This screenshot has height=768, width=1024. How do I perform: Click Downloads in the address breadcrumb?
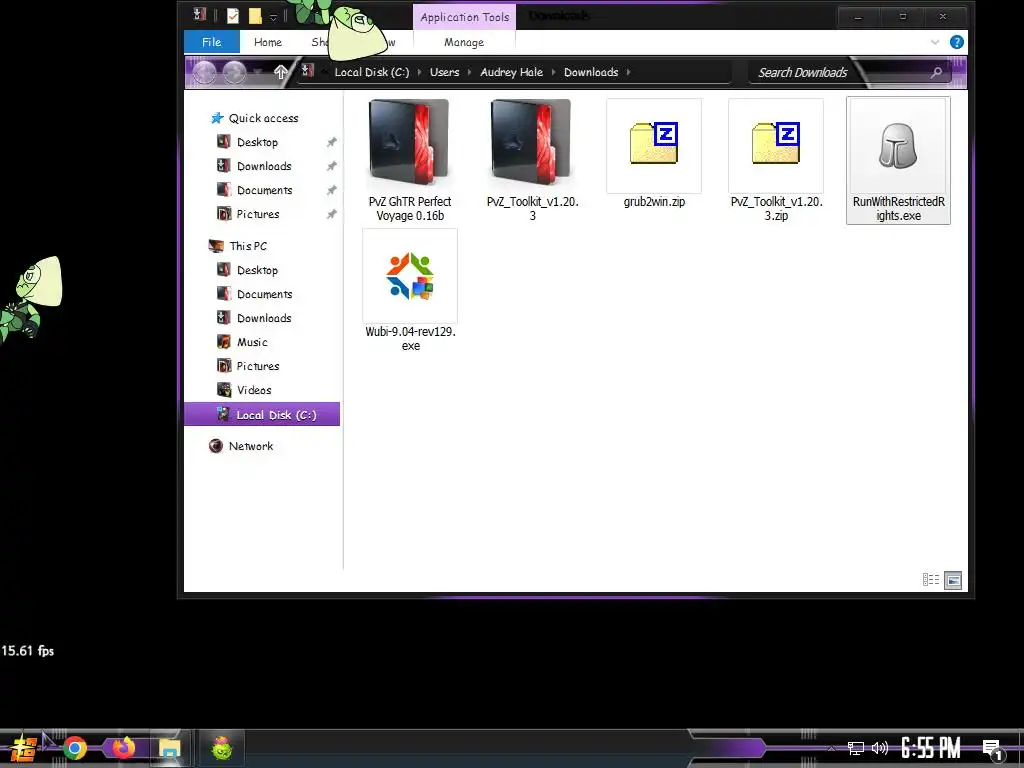(591, 72)
